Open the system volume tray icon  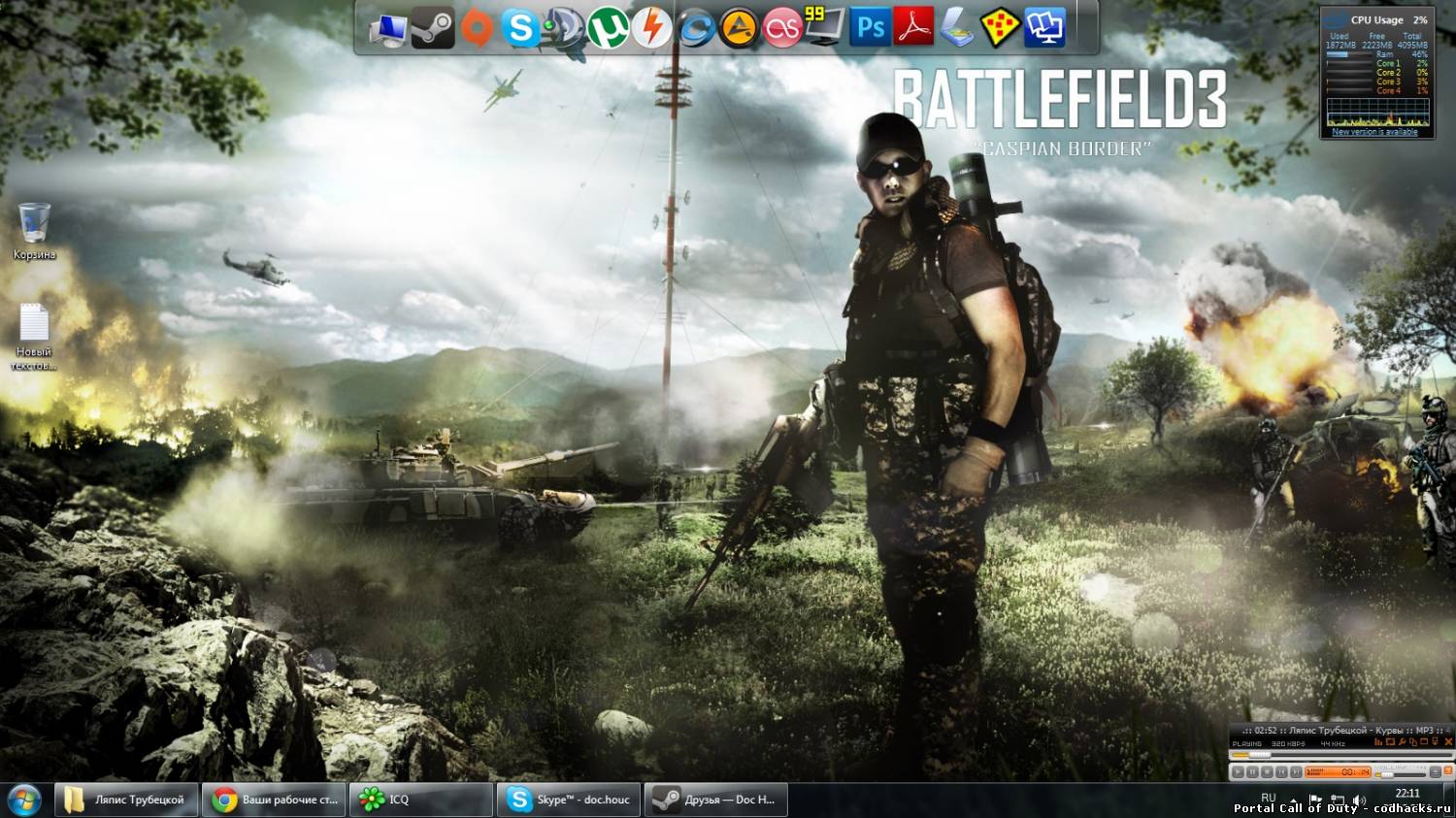tap(1359, 801)
